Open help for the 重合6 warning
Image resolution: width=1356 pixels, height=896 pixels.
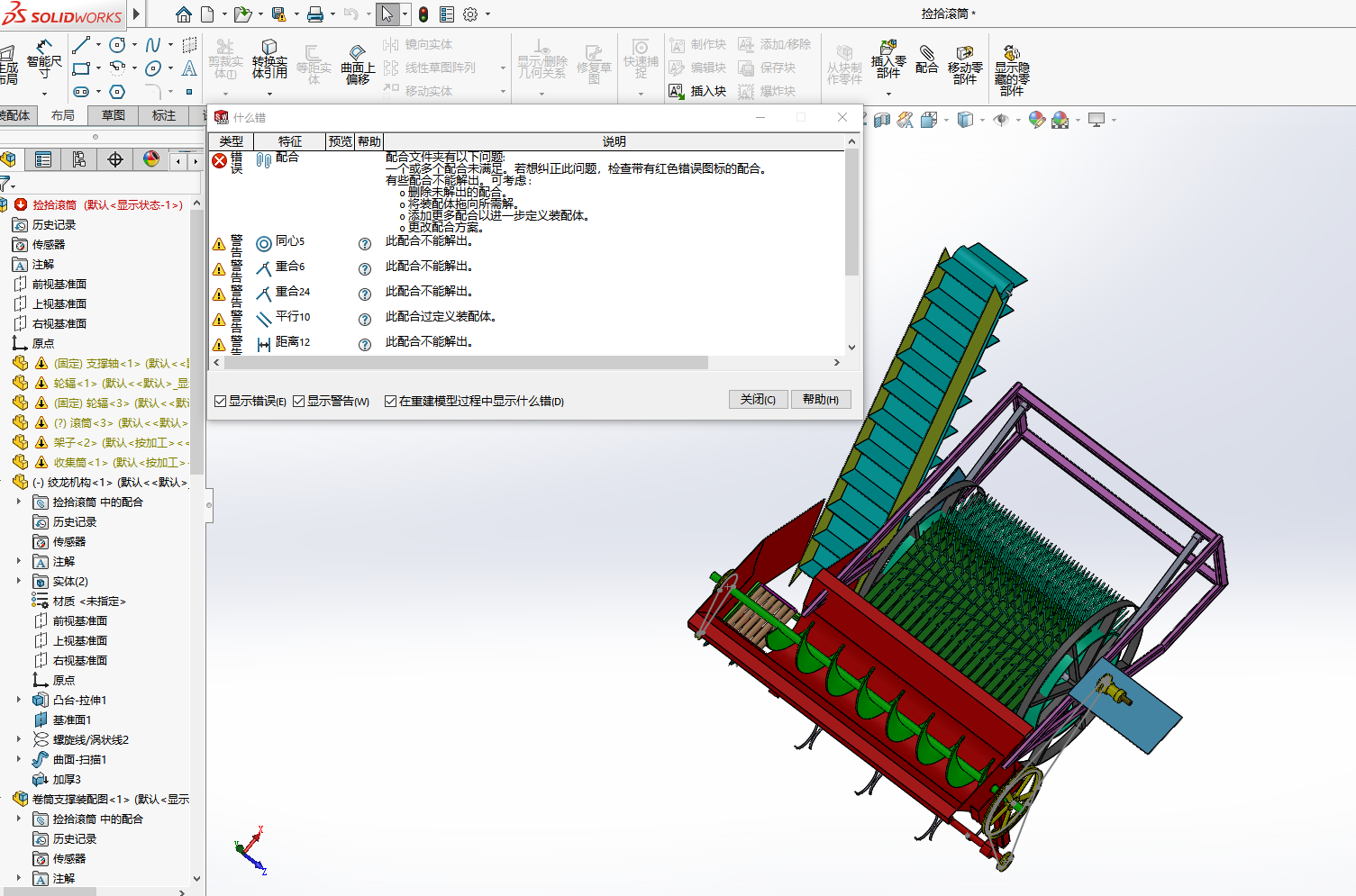tap(365, 269)
